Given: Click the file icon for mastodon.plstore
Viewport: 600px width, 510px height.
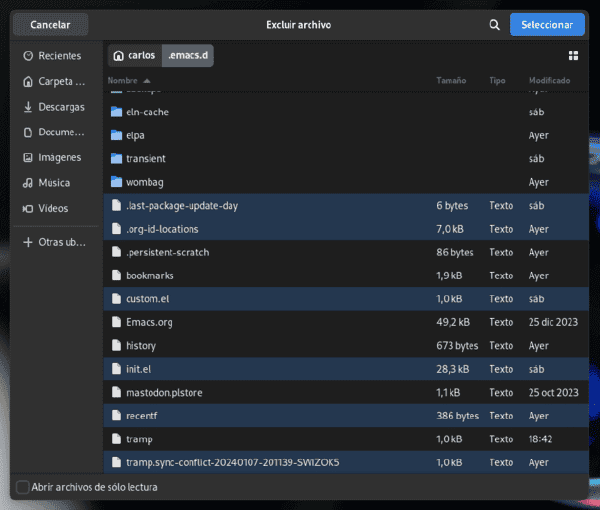Looking at the screenshot, I should click(116, 392).
